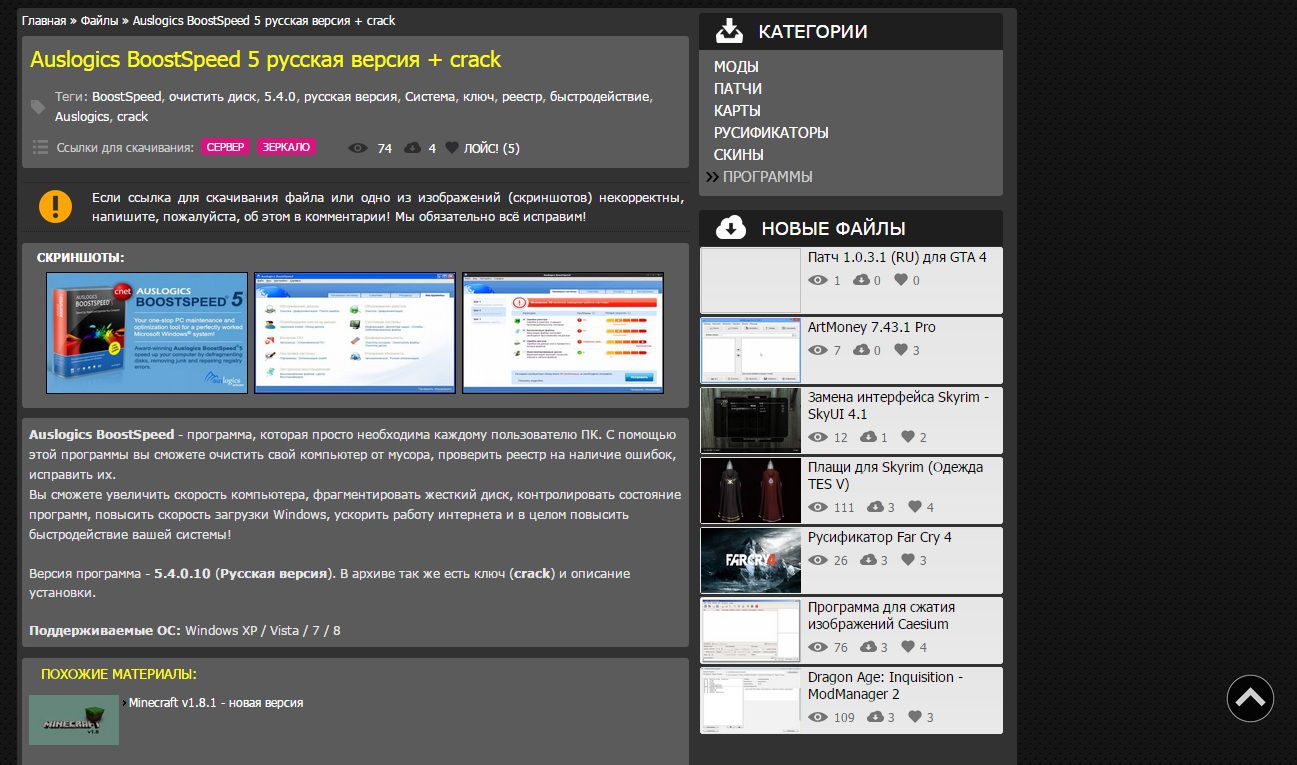Image resolution: width=1297 pixels, height=765 pixels.
Task: Click the ключ tag link
Action: (480, 97)
